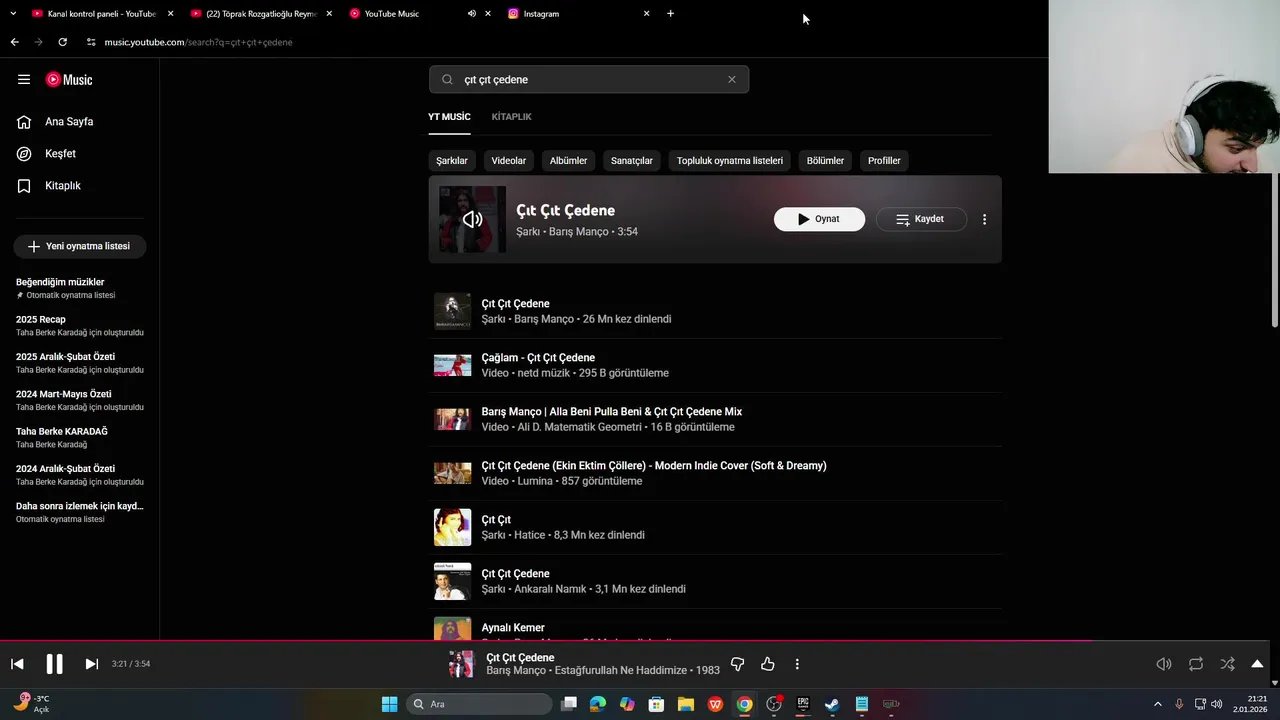The image size is (1280, 720).
Task: Switch to the Instagram browser tab
Action: click(579, 14)
